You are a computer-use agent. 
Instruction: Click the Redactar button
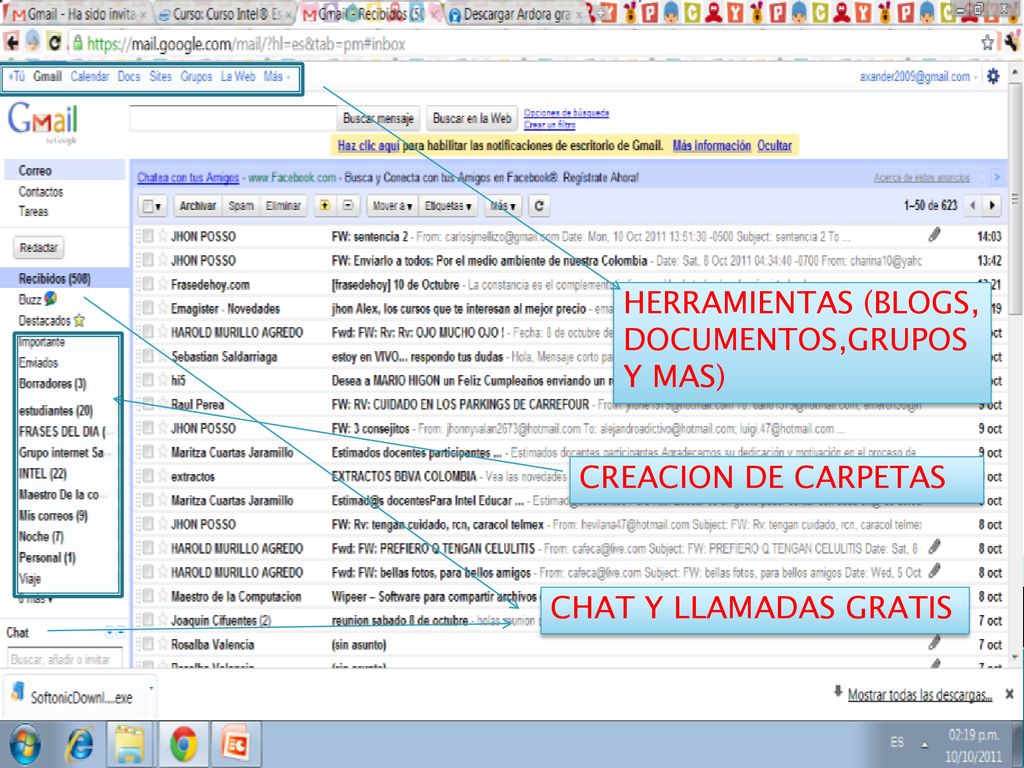click(39, 248)
